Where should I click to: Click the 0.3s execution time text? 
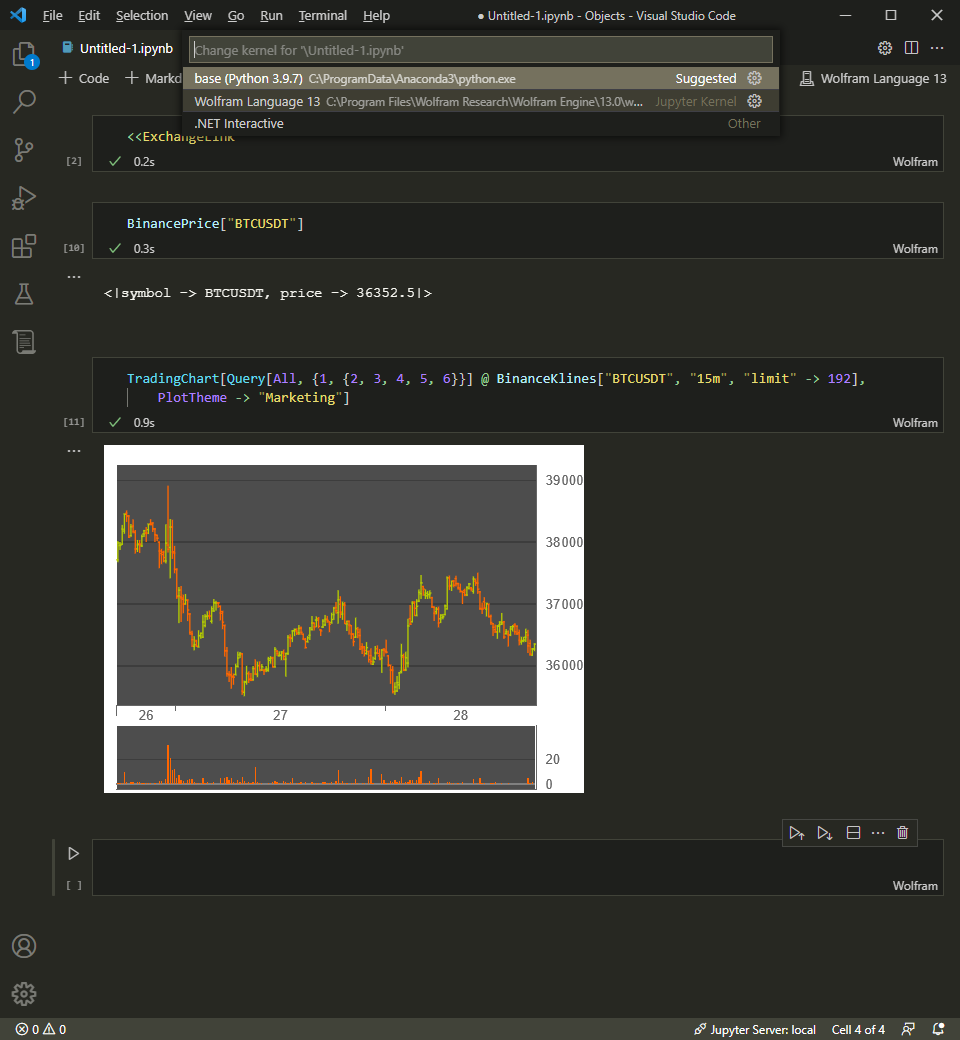coord(144,249)
